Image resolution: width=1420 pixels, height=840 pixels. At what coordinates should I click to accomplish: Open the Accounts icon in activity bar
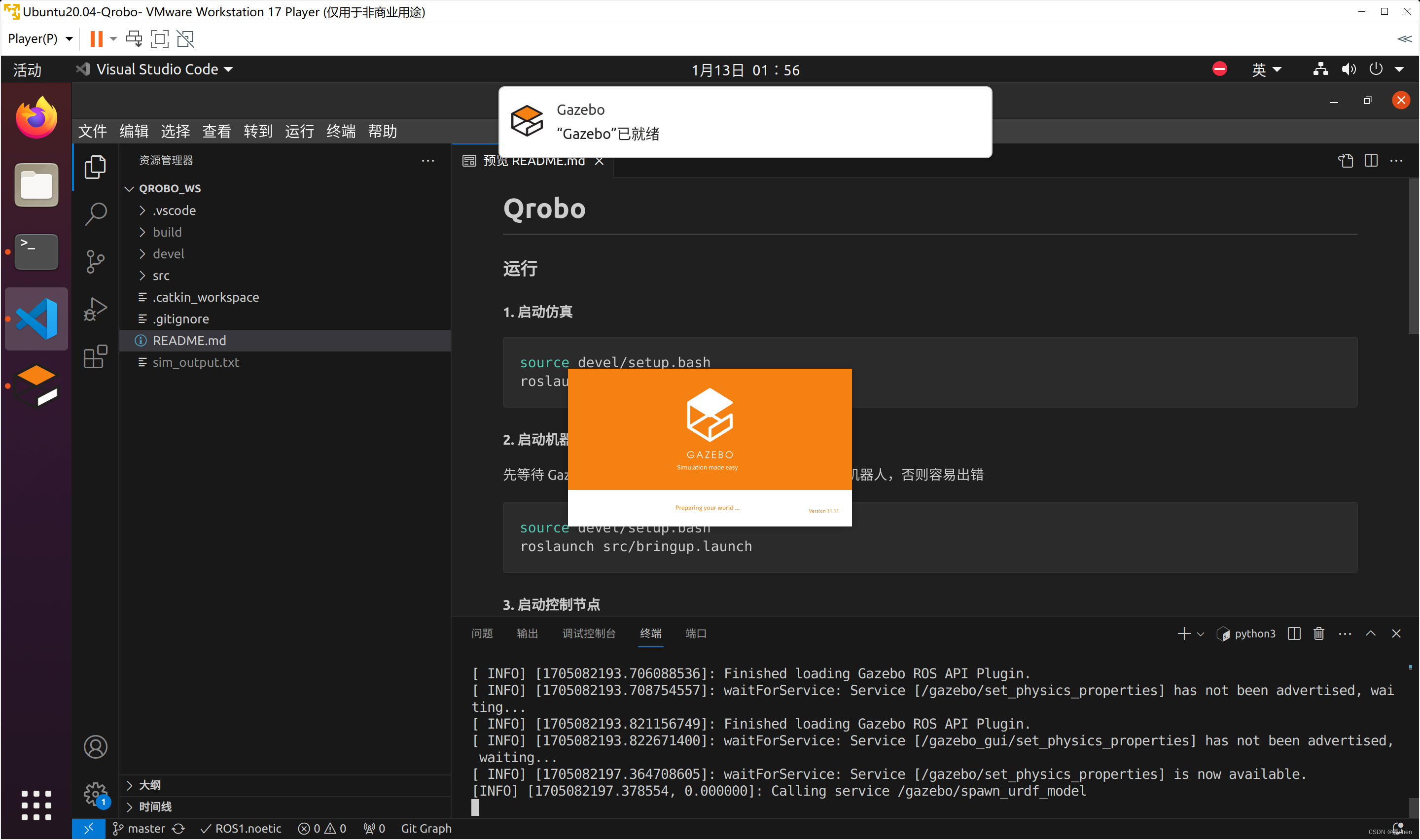pos(95,747)
